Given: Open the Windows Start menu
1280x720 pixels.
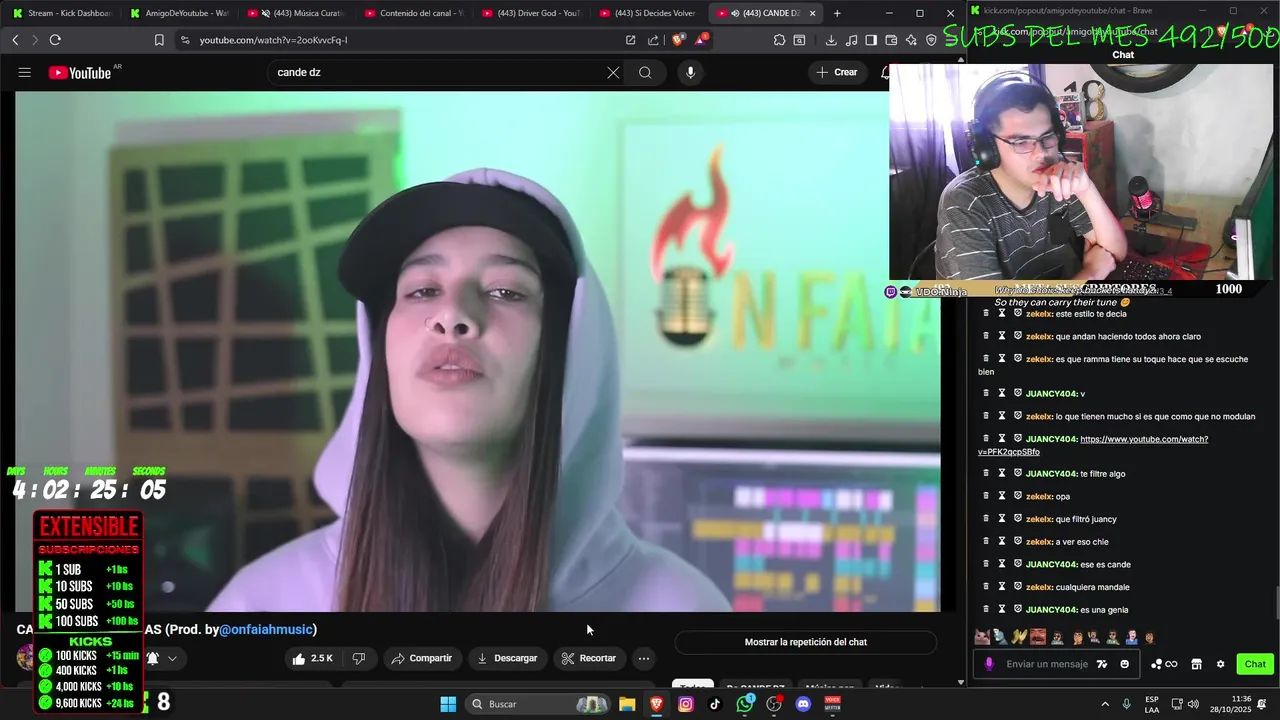Looking at the screenshot, I should point(448,704).
